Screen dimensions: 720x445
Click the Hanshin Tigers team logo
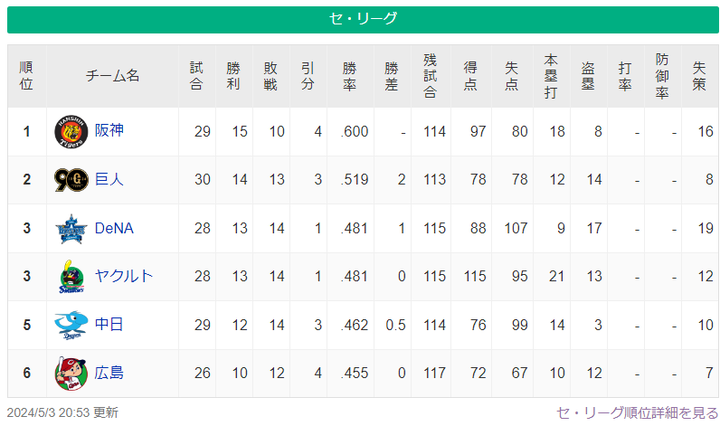click(71, 132)
